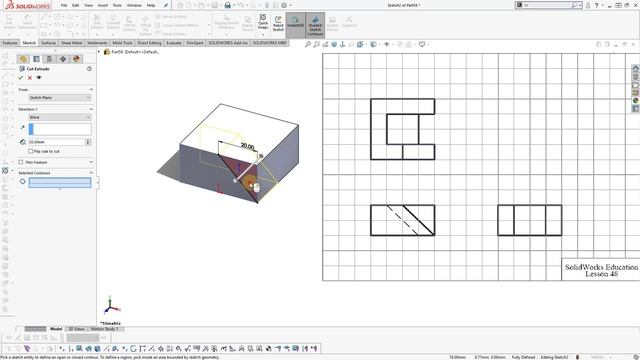Viewport: 640px width, 360px height.
Task: Open the Quick Snaps dropdown arrow
Action: 263,34
